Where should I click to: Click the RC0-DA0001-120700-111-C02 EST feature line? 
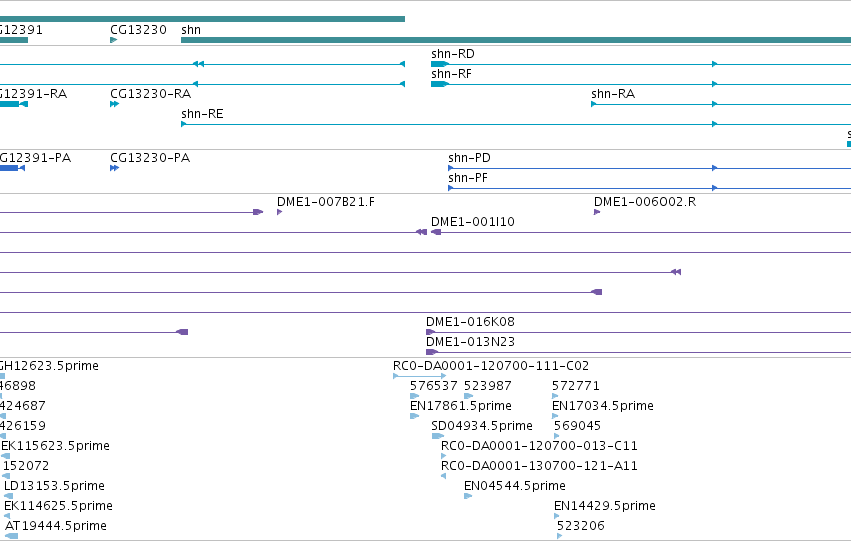coord(420,376)
